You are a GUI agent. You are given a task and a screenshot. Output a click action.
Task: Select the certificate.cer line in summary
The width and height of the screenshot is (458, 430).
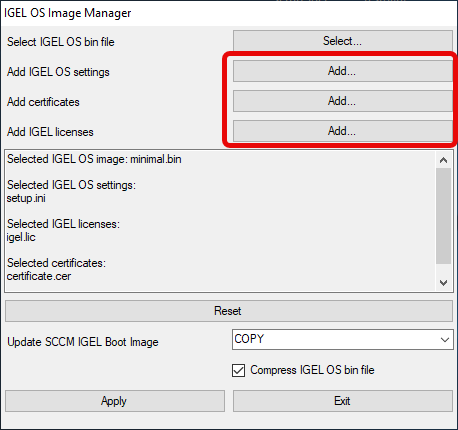(x=39, y=276)
